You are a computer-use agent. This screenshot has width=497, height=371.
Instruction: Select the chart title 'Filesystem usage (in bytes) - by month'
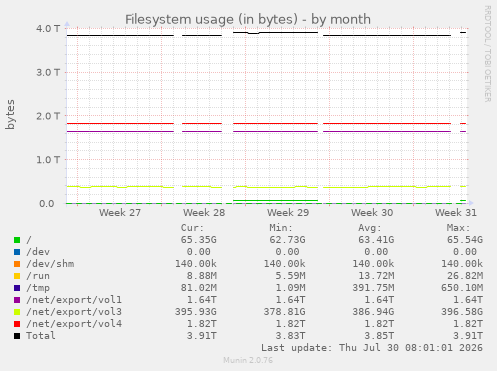point(248,20)
